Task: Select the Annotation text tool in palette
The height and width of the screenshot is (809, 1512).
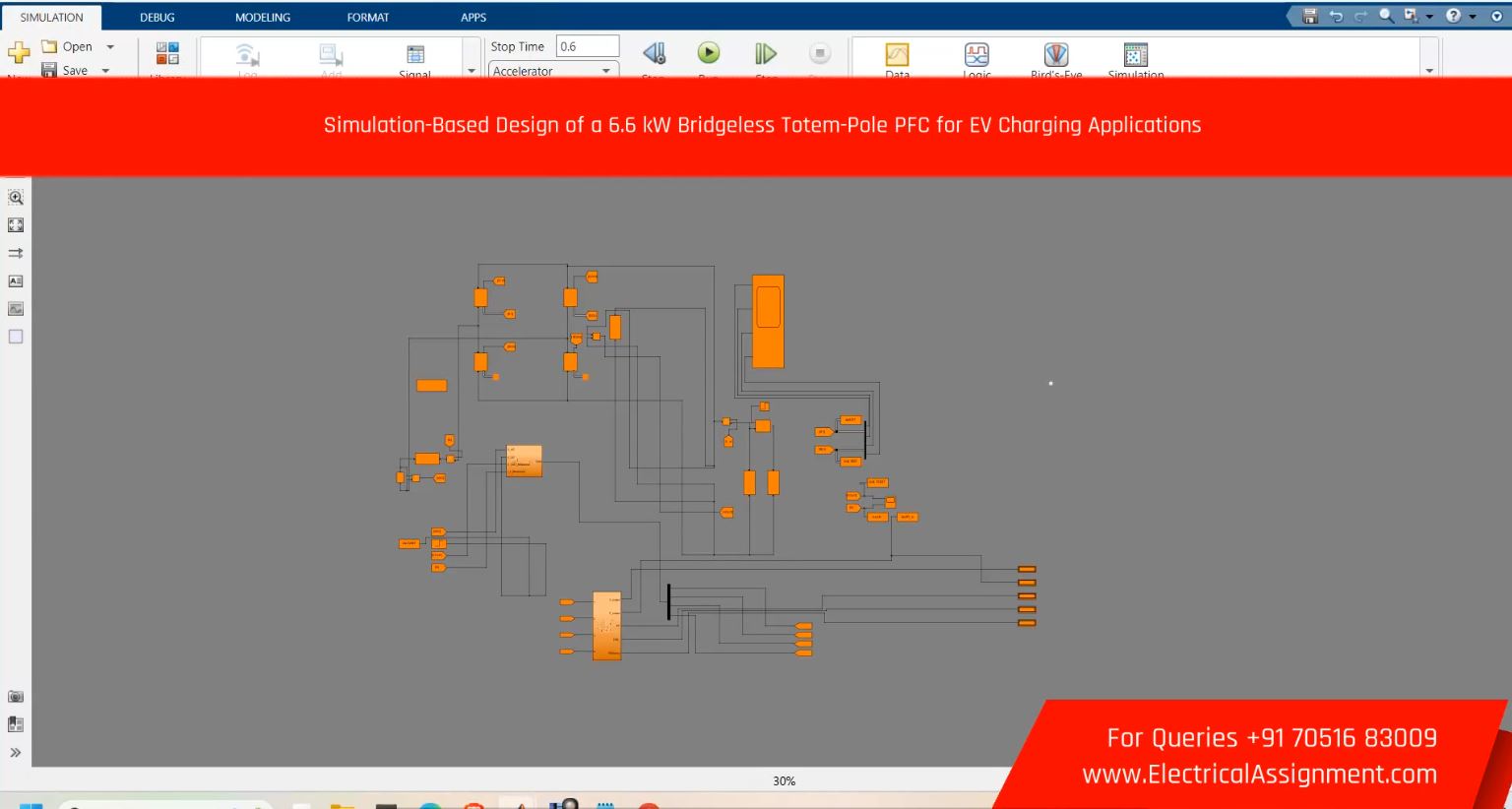Action: [x=16, y=281]
